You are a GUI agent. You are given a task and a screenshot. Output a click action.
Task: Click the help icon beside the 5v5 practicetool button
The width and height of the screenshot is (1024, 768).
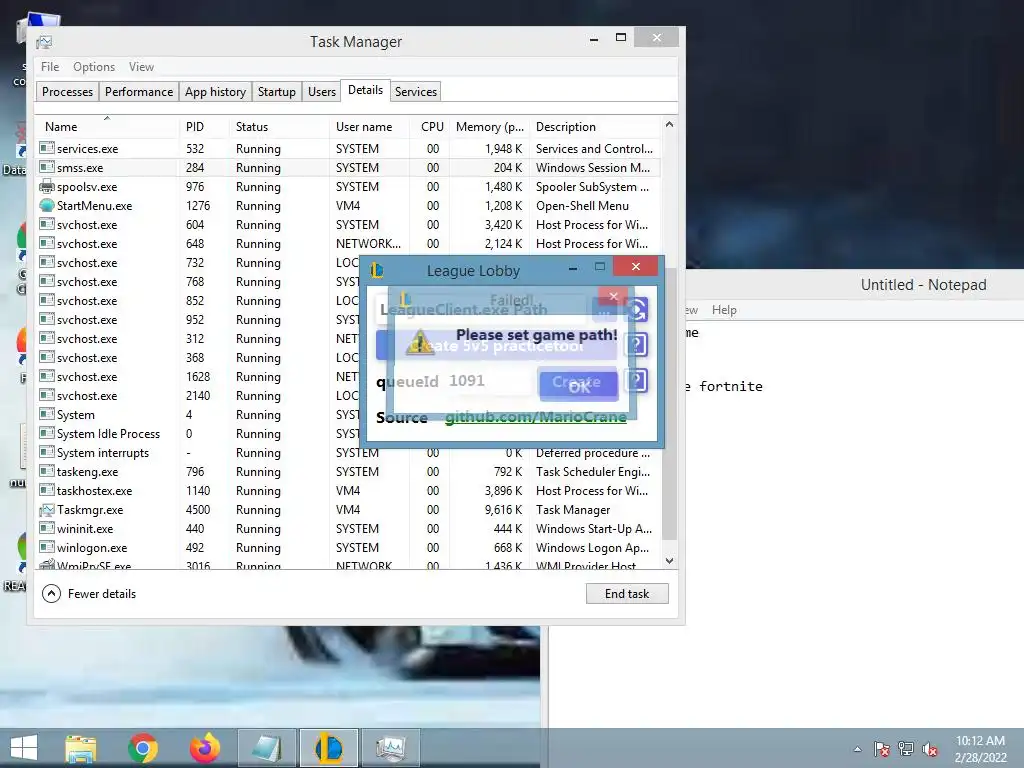[637, 344]
